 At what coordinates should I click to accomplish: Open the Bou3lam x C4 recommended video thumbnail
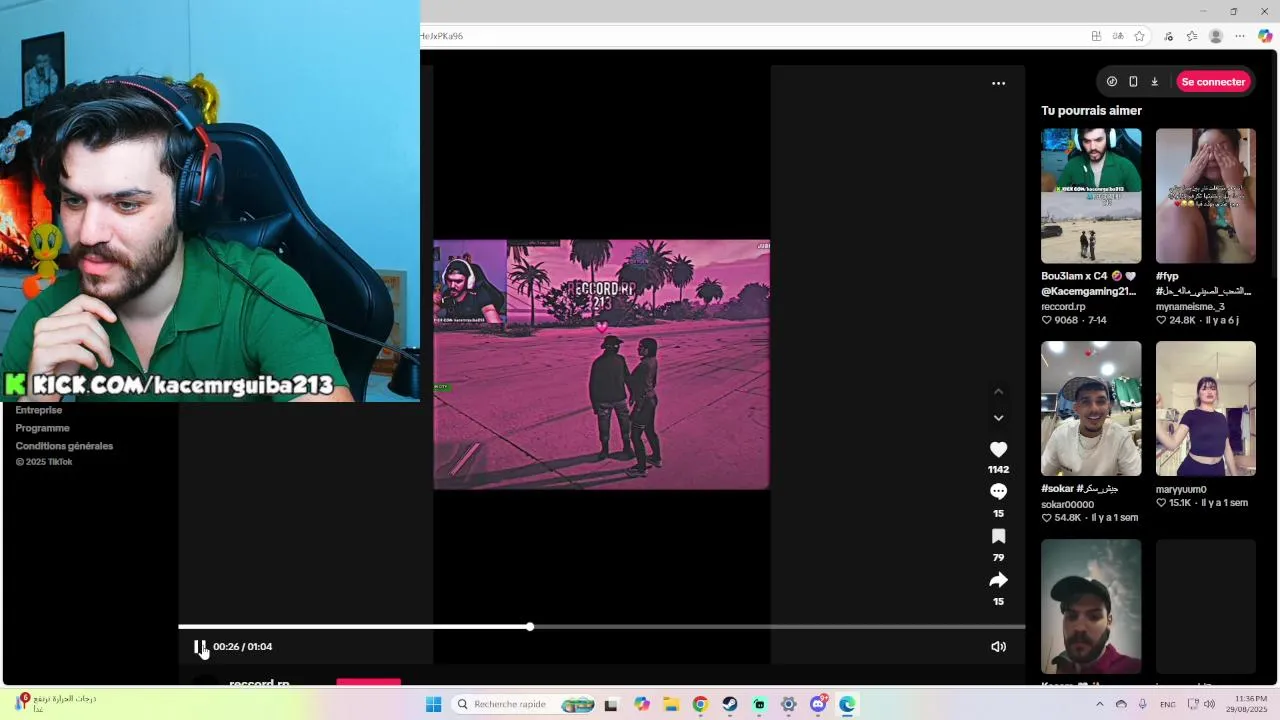pos(1091,196)
